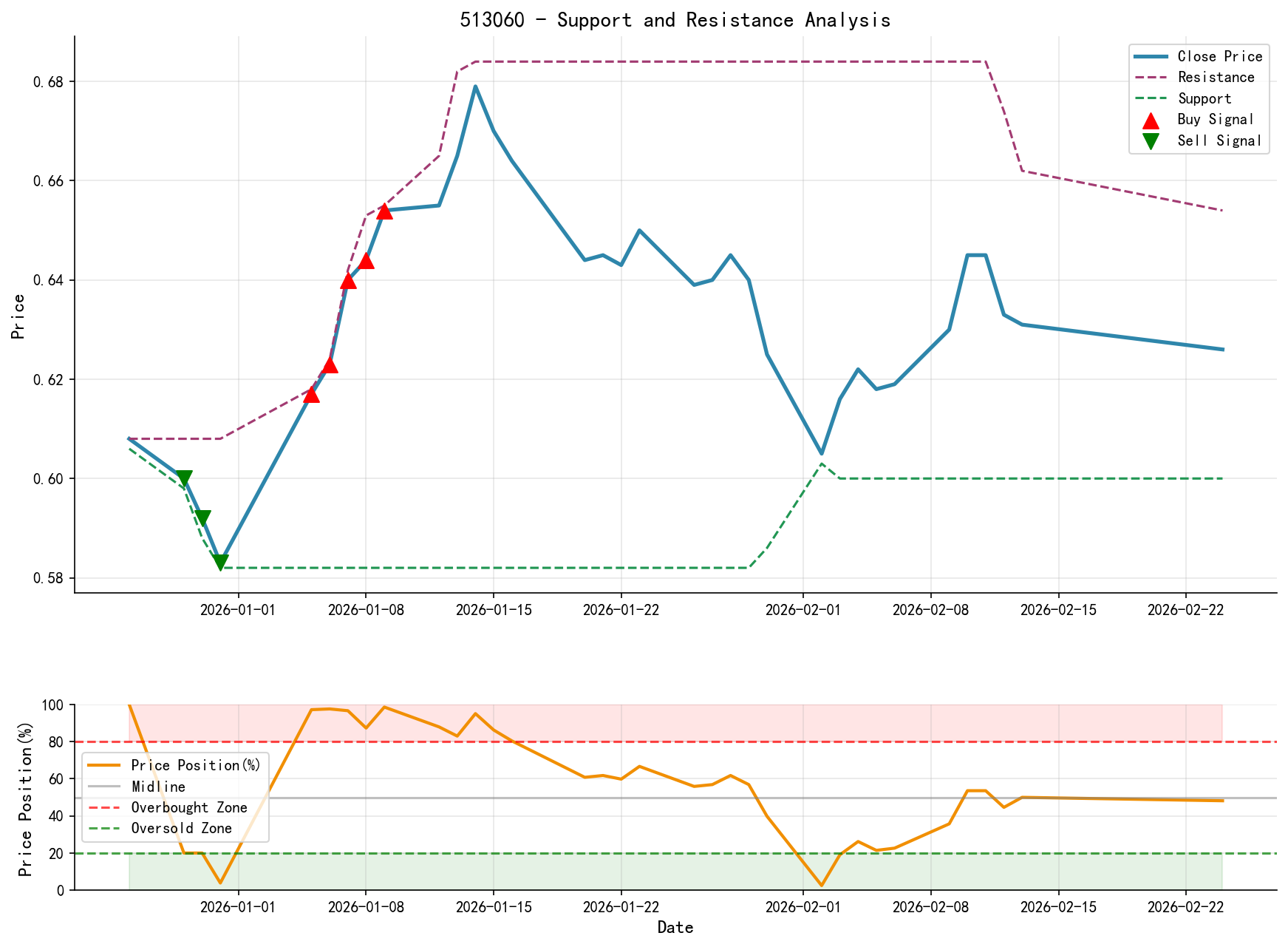This screenshot has height=947, width=1288.
Task: Click the middle green sell triangle on the price line
Action: [x=204, y=516]
